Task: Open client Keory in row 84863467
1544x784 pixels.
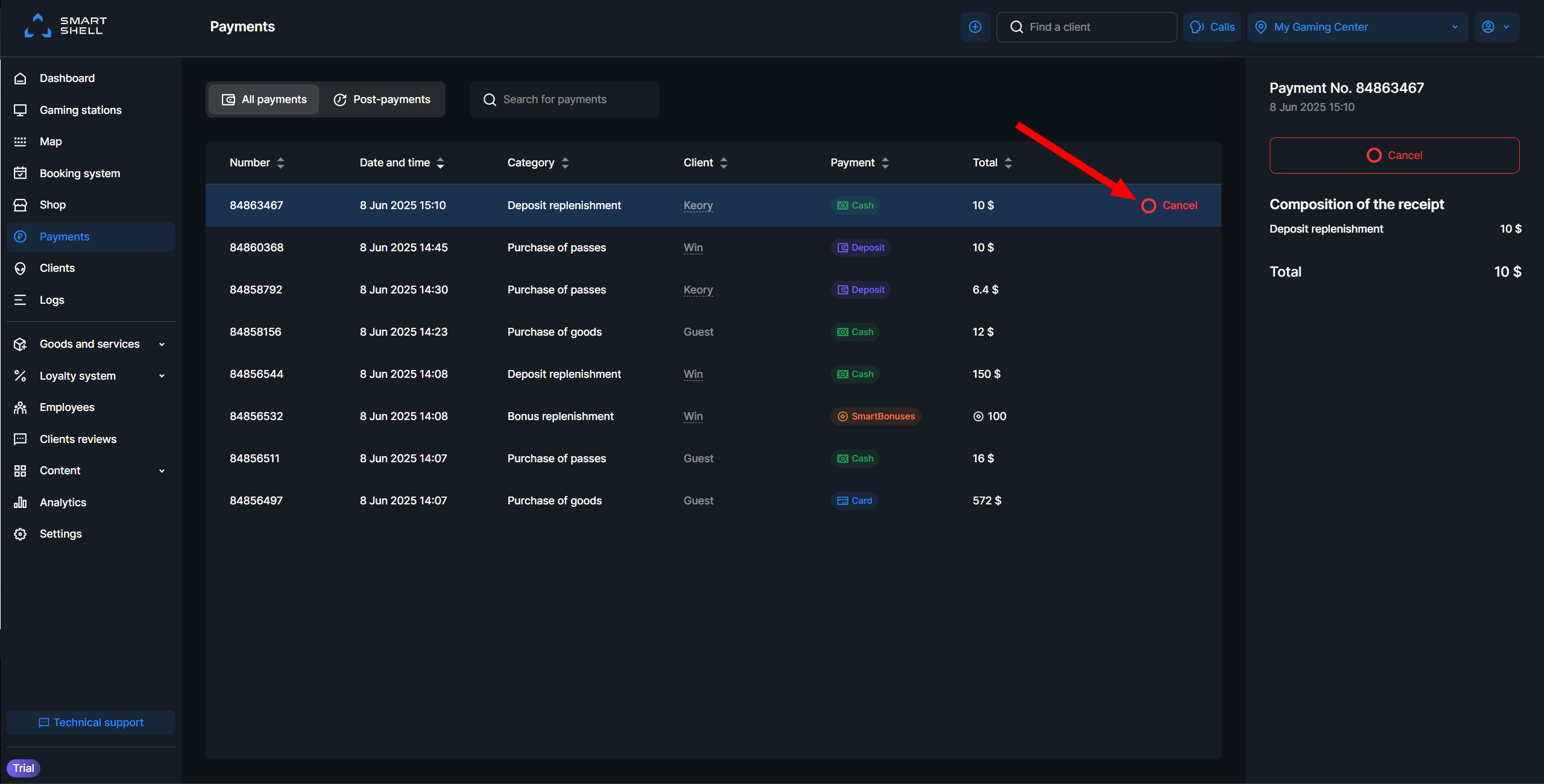Action: tap(698, 205)
